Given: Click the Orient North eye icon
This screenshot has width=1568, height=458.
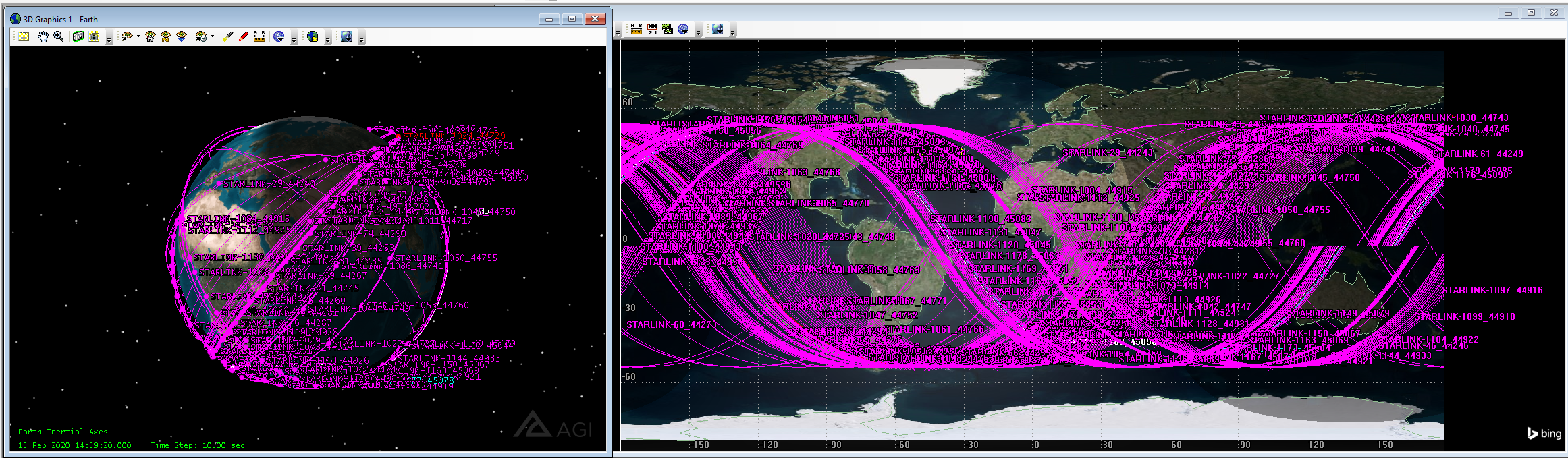Looking at the screenshot, I should click(x=165, y=36).
